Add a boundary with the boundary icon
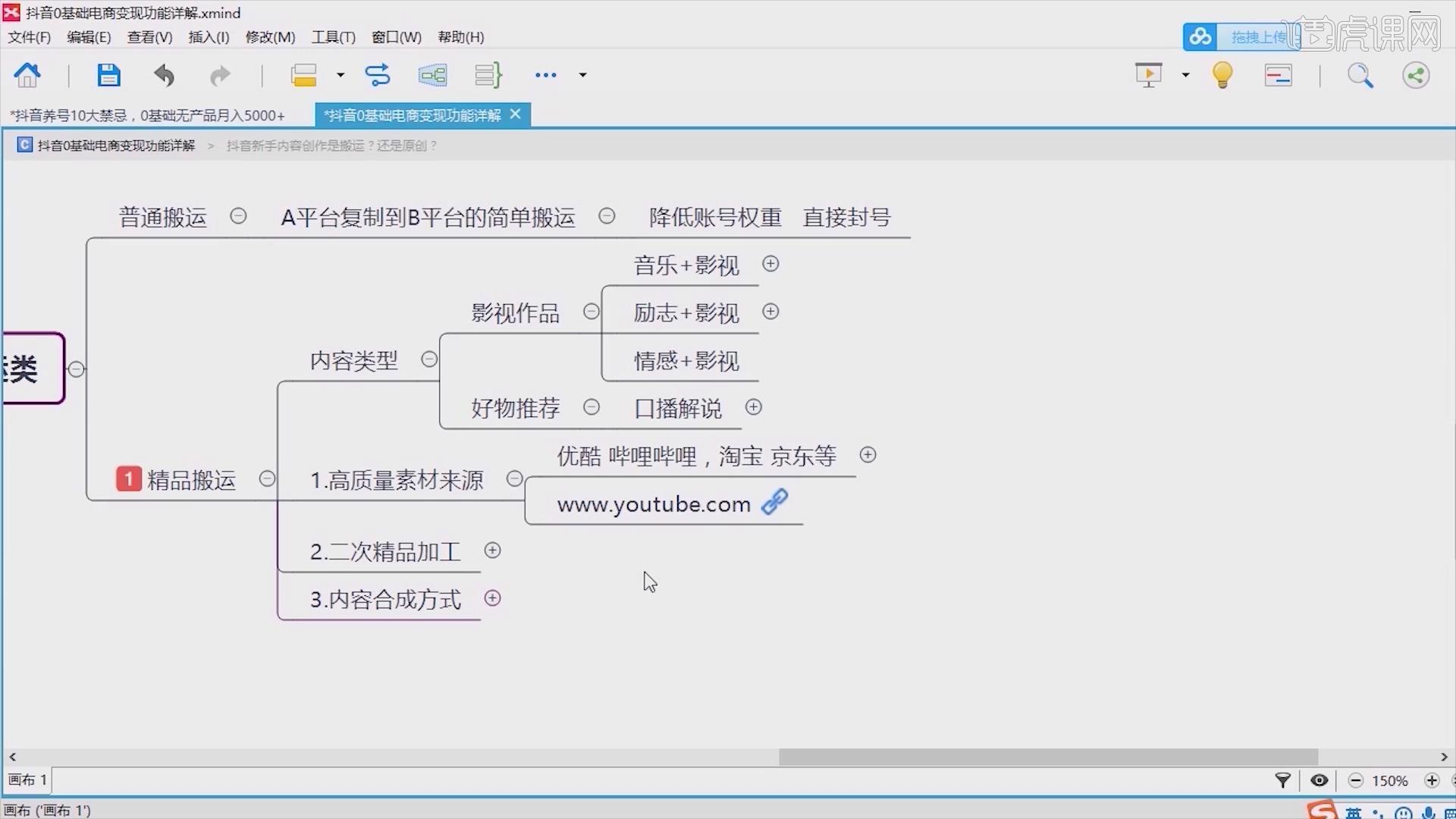This screenshot has width=1456, height=819. (x=433, y=75)
